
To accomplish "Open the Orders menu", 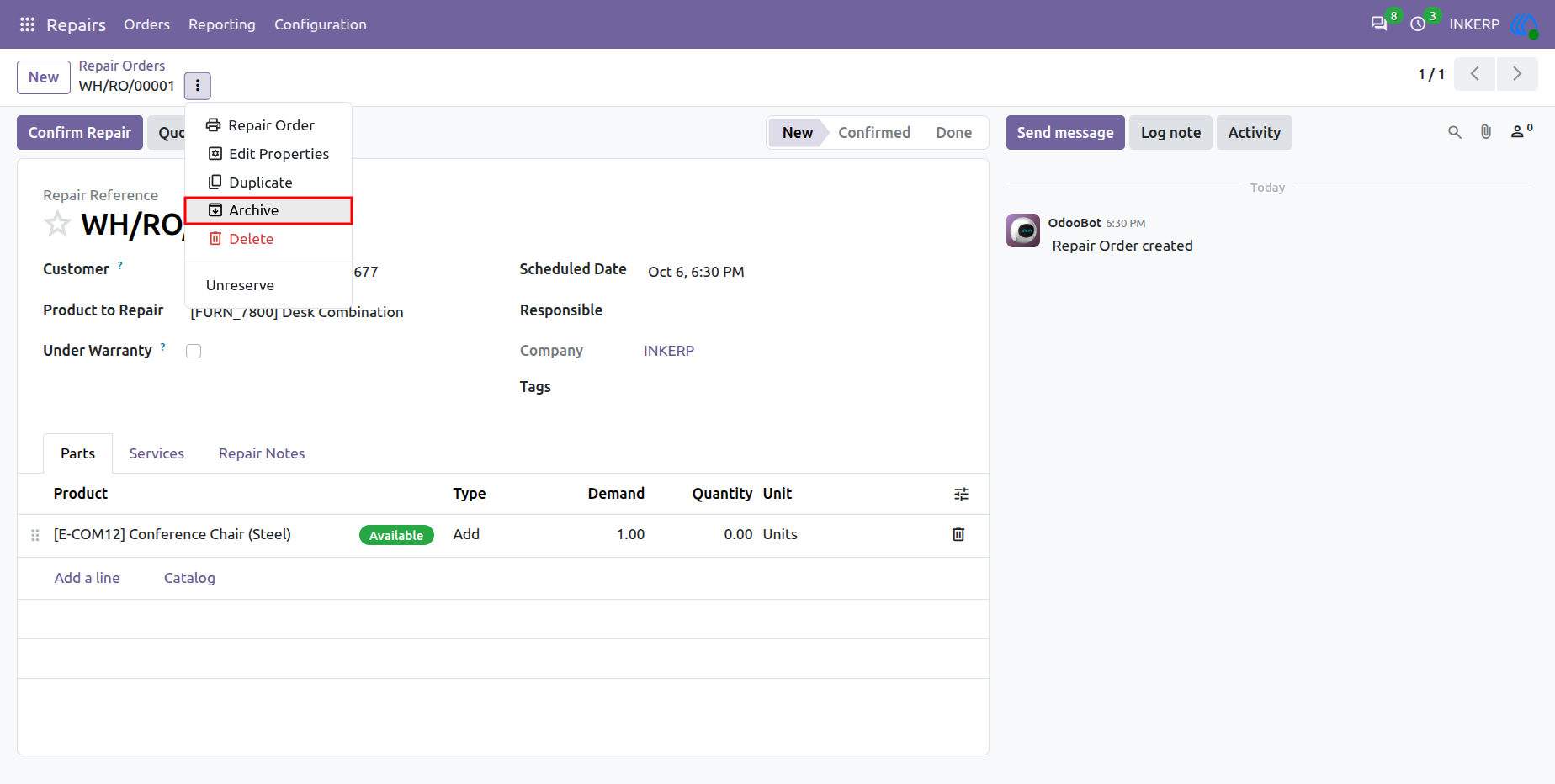I will click(146, 24).
